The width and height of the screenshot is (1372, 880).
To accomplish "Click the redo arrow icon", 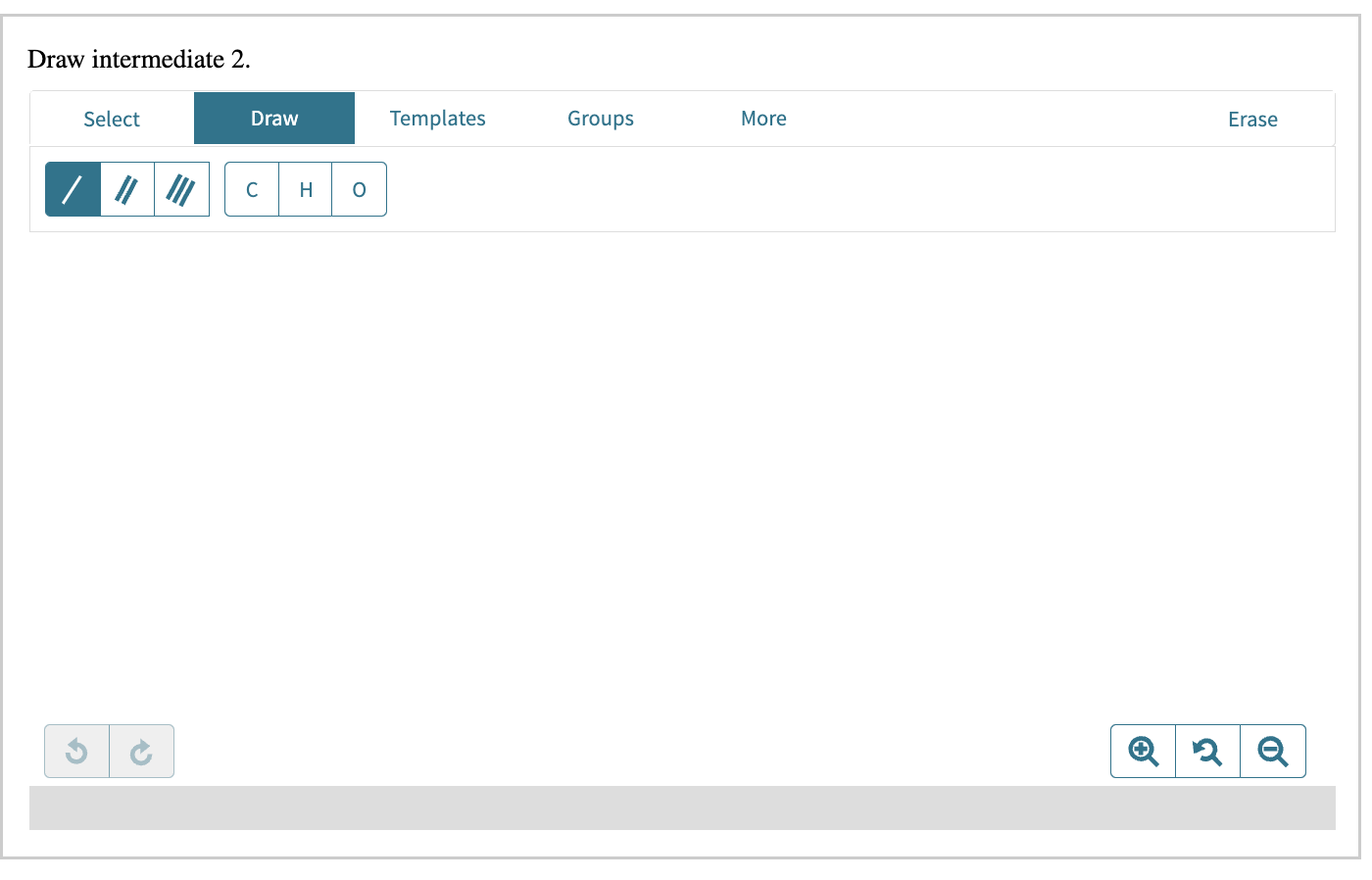I will (x=141, y=751).
